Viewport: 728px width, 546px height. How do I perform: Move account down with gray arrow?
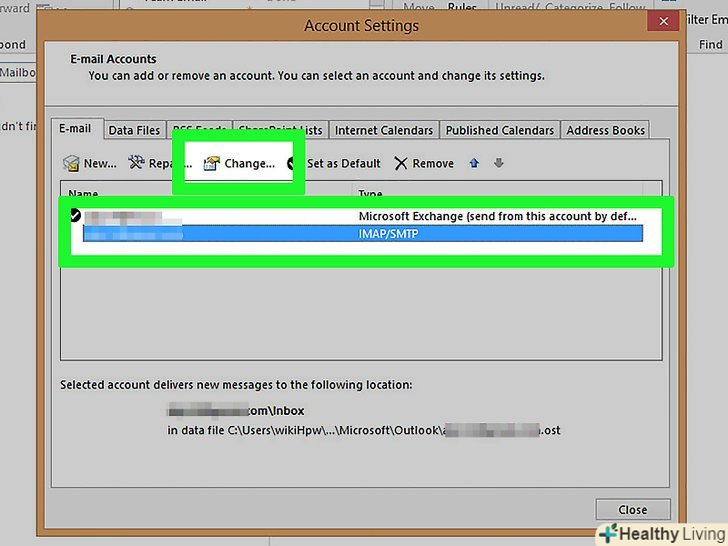(x=499, y=163)
